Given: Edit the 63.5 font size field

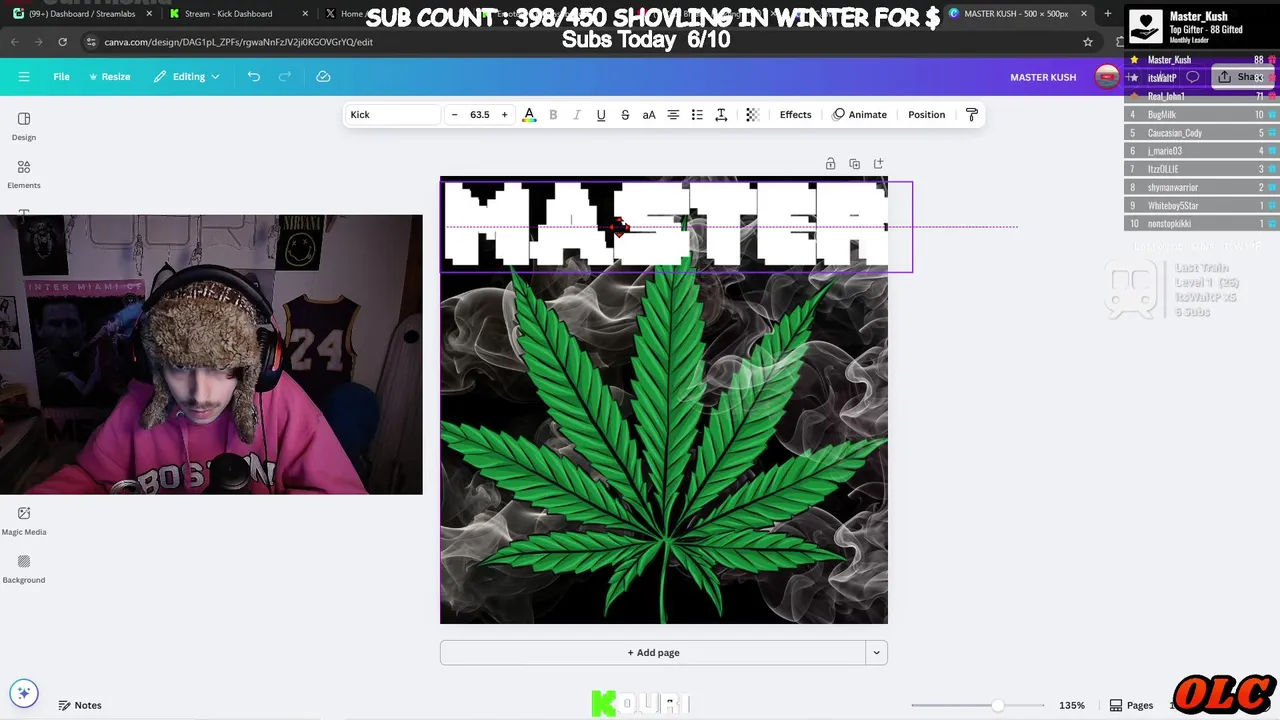Looking at the screenshot, I should tap(479, 115).
